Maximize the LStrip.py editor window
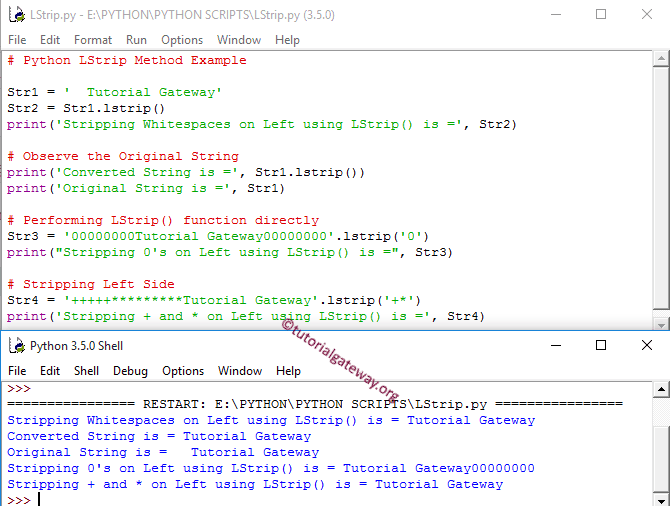The width and height of the screenshot is (670, 506). [601, 15]
